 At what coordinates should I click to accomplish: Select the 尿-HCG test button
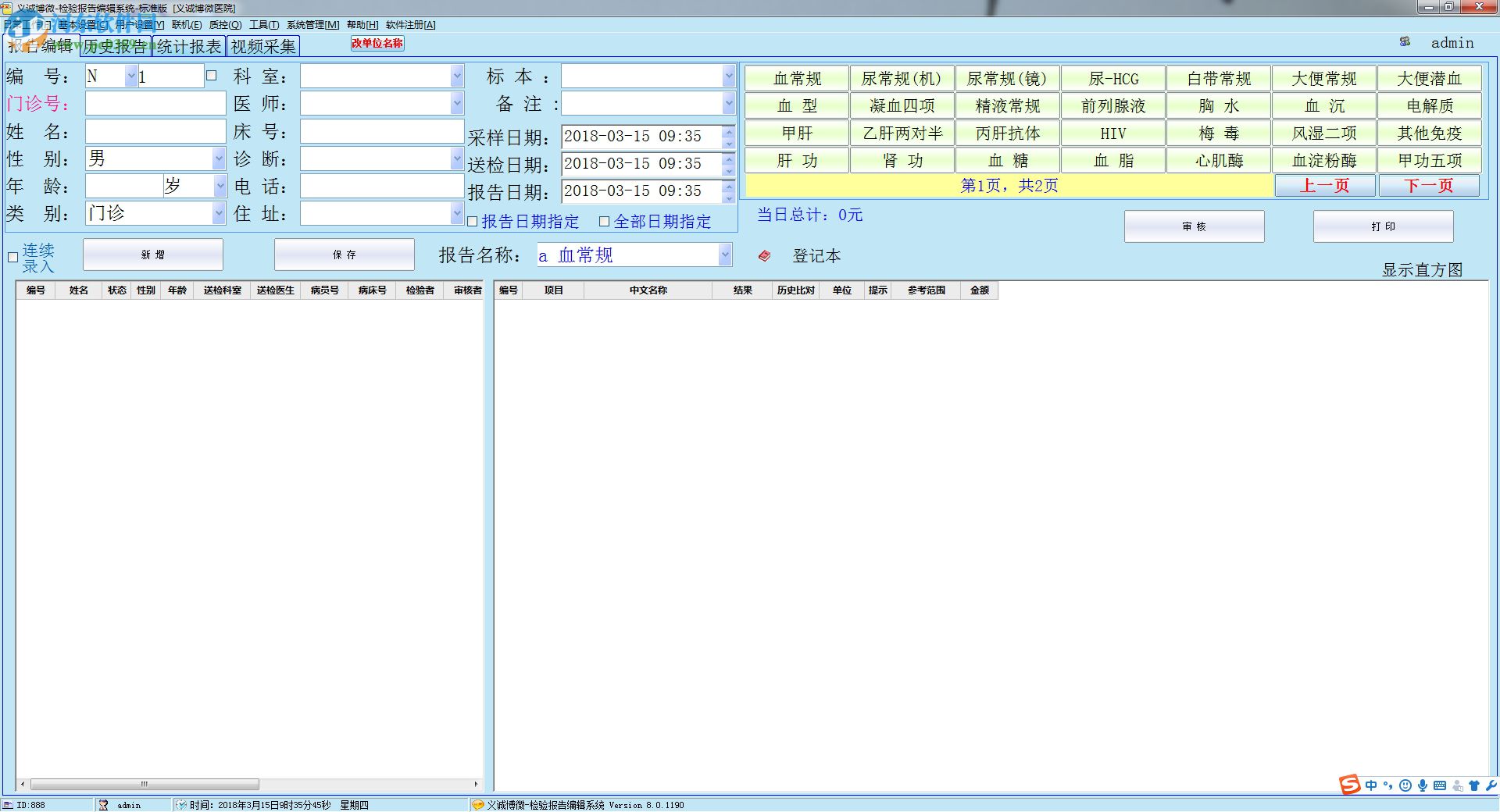[x=1113, y=78]
